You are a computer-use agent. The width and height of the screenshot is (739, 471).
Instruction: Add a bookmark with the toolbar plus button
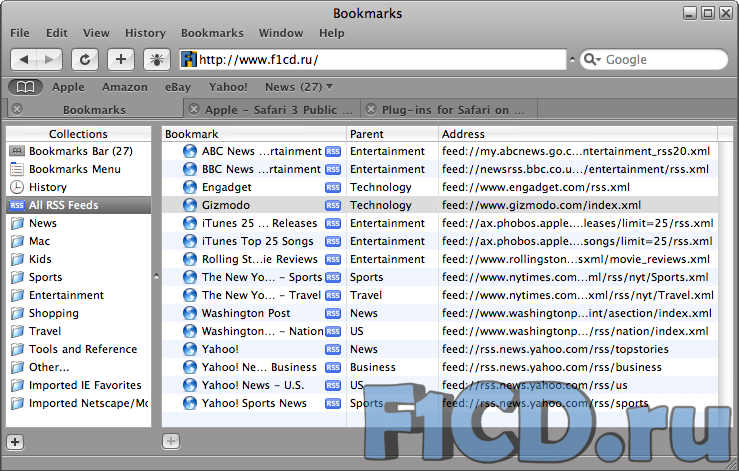point(121,59)
